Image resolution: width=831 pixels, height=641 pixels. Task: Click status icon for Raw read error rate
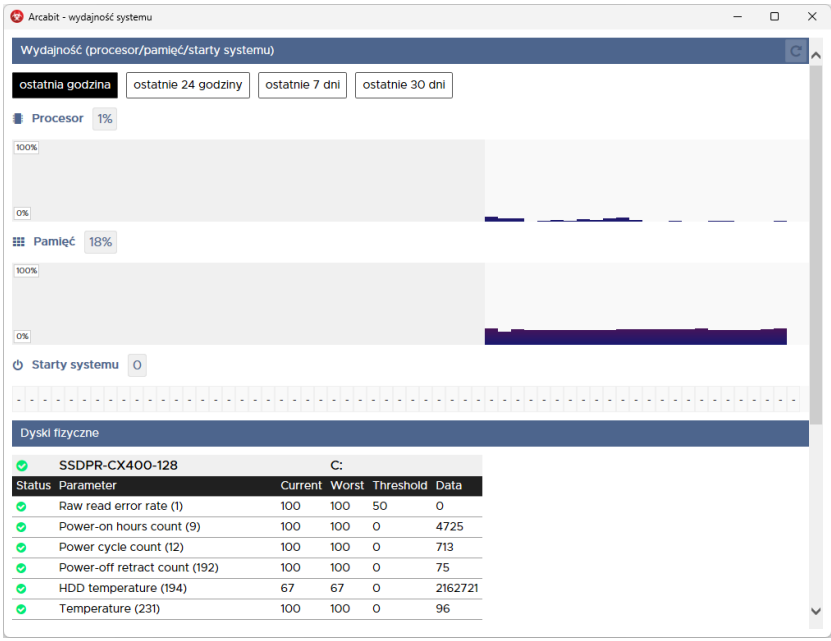[x=21, y=506]
